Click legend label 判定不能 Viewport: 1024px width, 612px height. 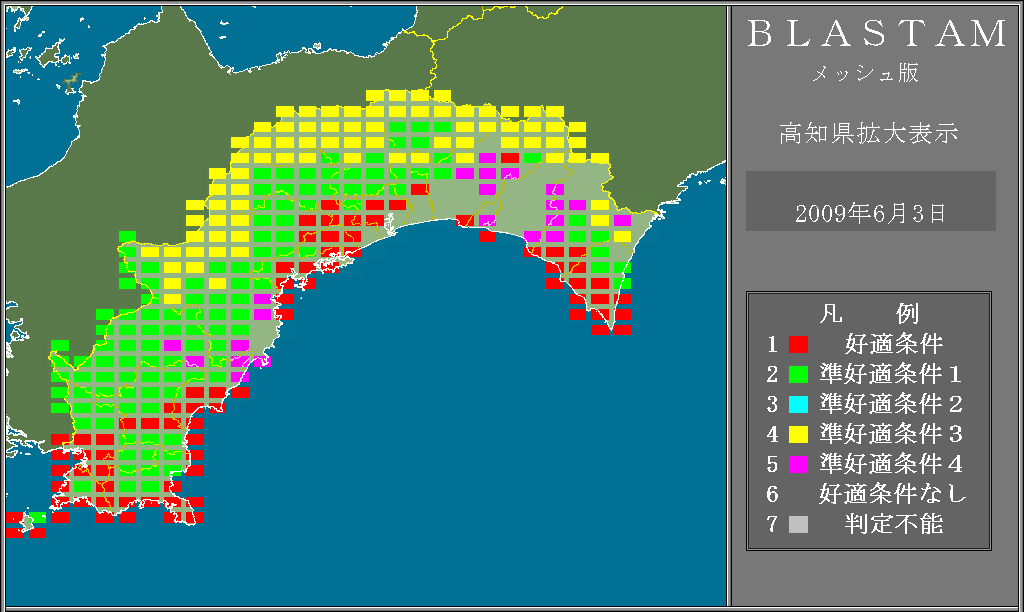[894, 524]
